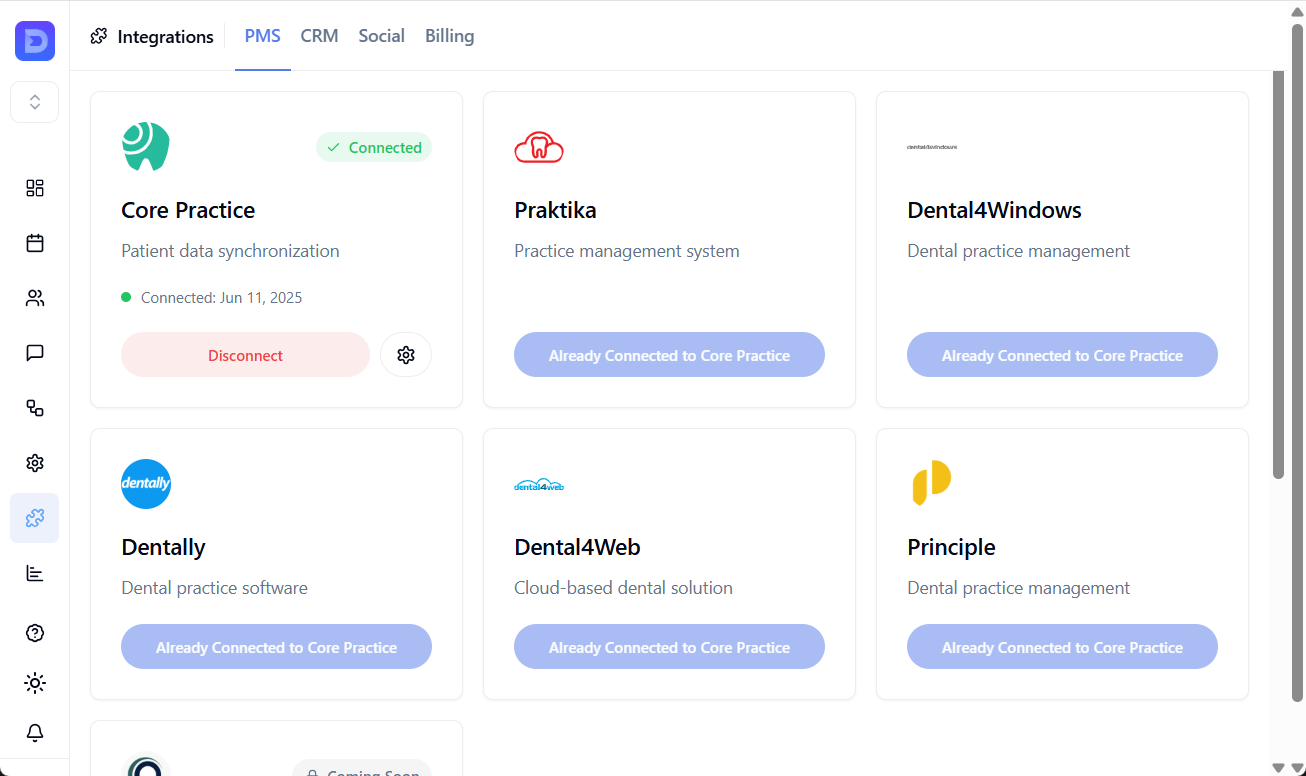Select the Social tab
The image size is (1306, 776).
(x=381, y=36)
